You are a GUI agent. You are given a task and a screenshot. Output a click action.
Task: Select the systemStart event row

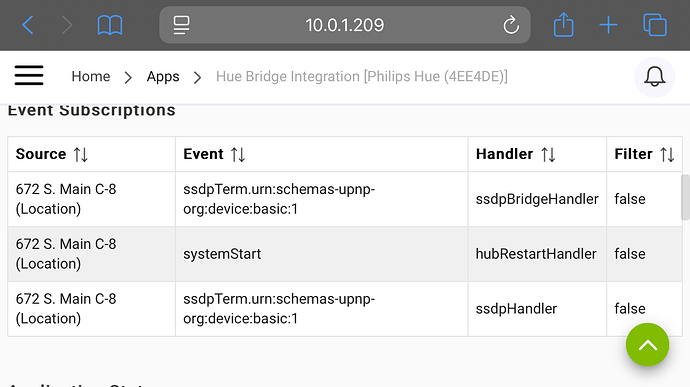[x=345, y=254]
